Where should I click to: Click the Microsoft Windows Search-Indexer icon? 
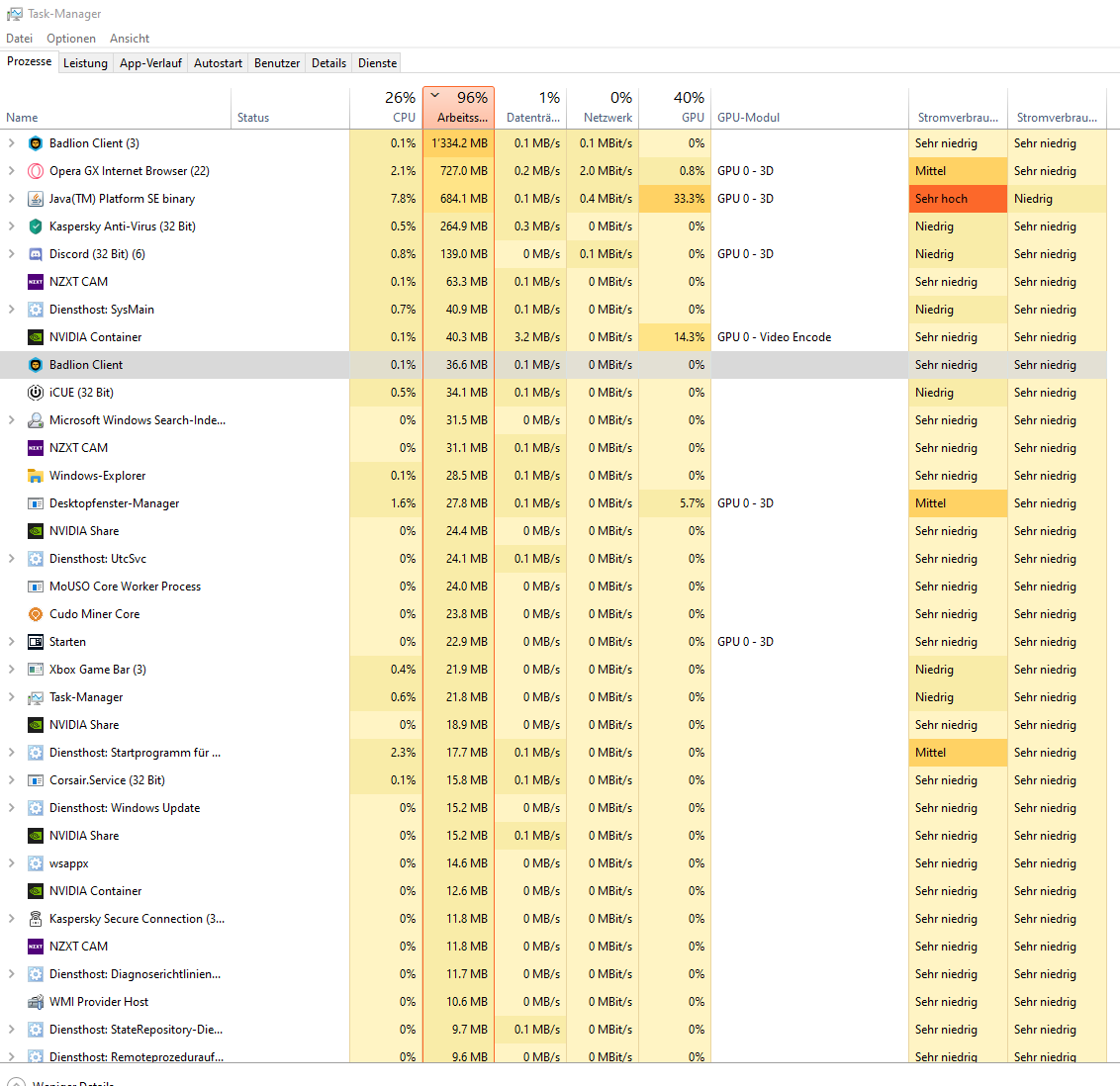(35, 420)
